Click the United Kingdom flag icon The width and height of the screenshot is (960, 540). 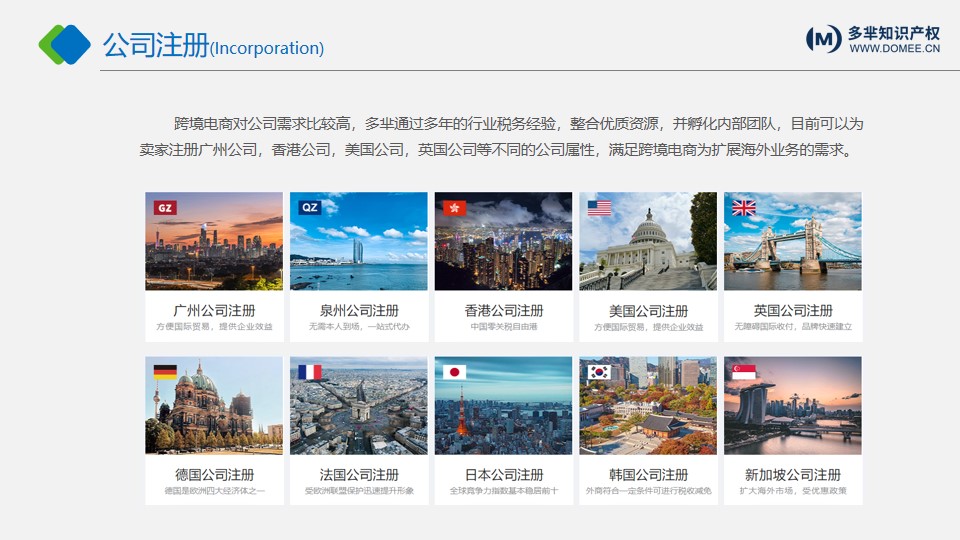point(744,208)
